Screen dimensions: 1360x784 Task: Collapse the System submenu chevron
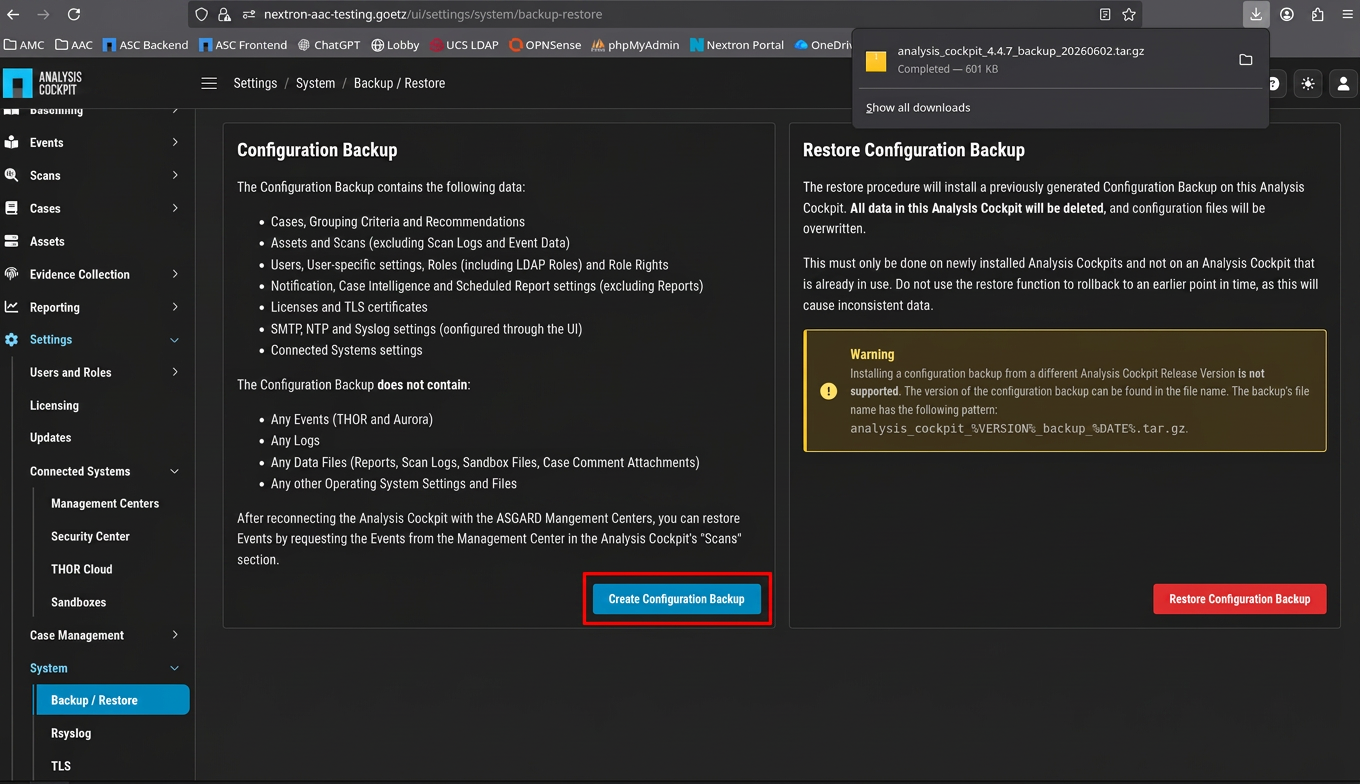click(175, 668)
